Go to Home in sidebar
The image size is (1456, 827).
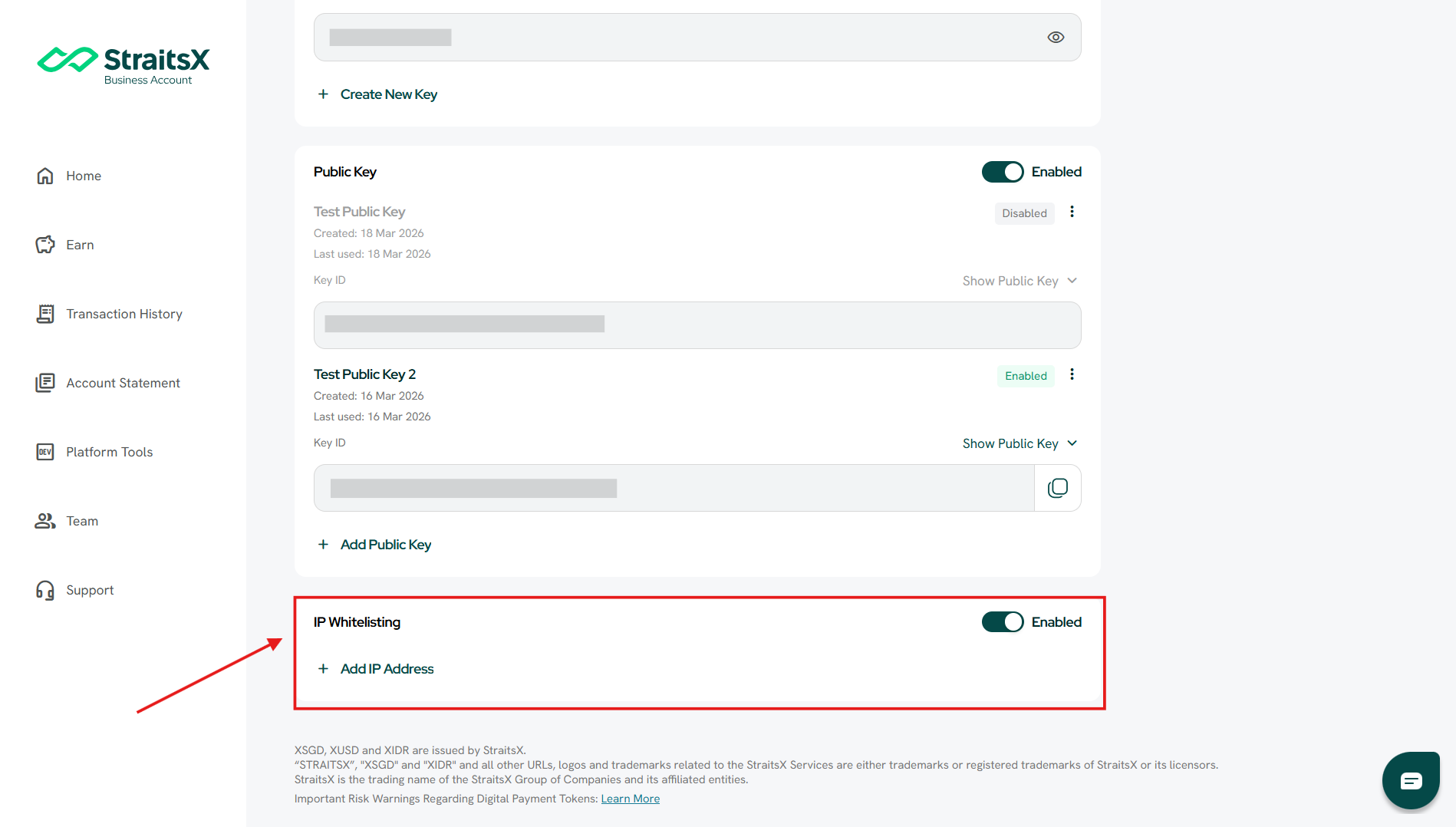(84, 176)
